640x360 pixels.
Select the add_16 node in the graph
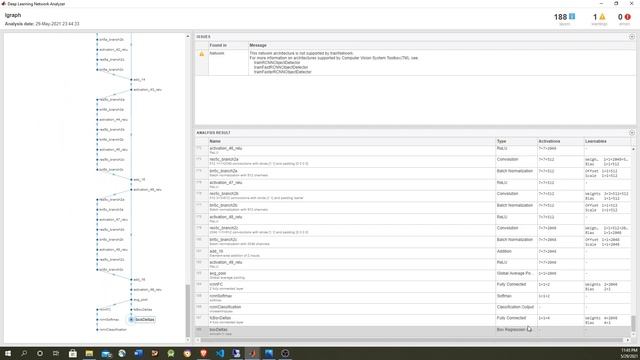point(139,280)
